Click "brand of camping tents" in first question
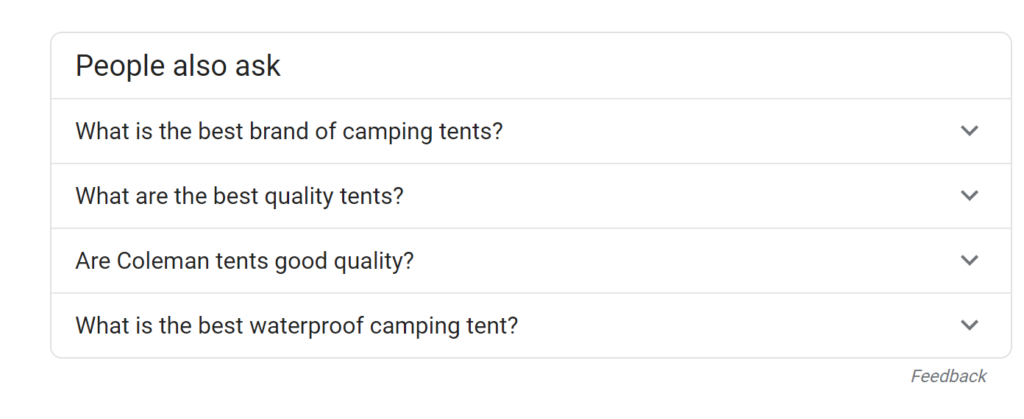1024x419 pixels. (386, 131)
